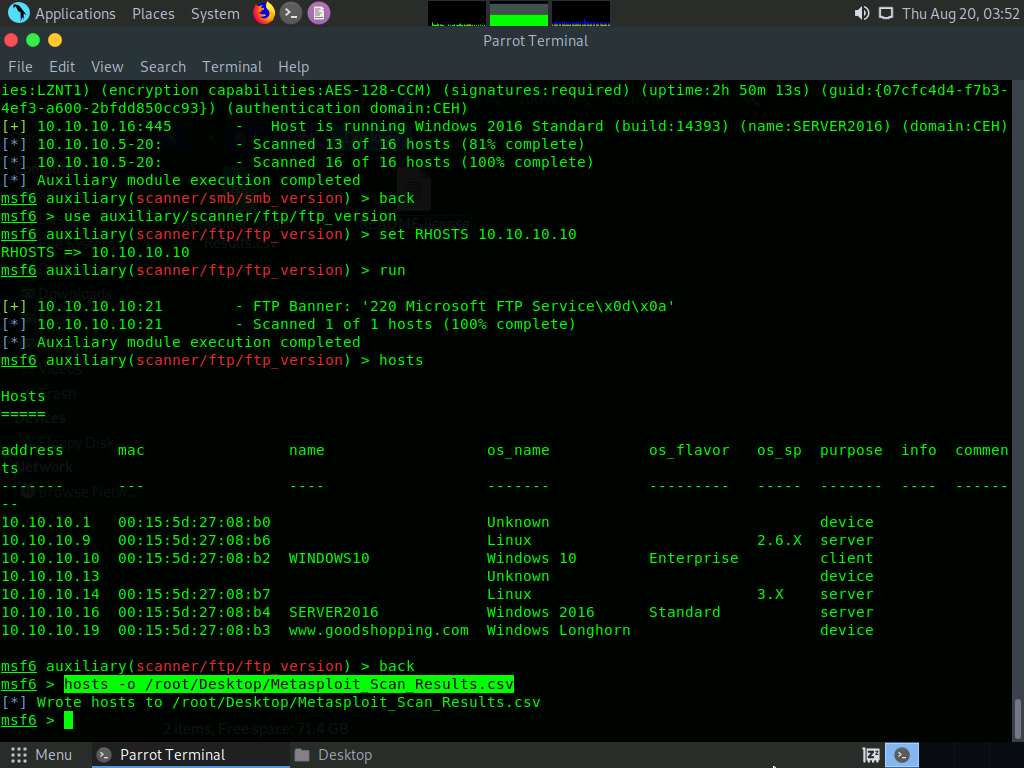Click the volume speaker icon
Image resolution: width=1024 pixels, height=768 pixels.
861,13
